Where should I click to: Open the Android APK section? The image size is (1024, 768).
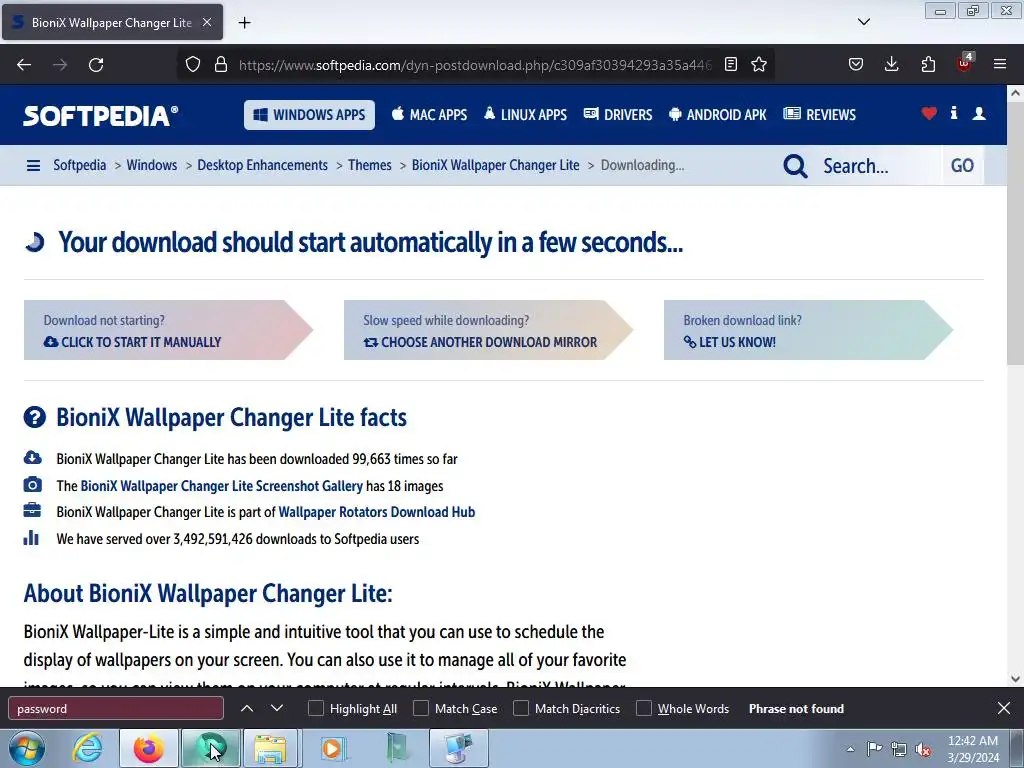(x=718, y=115)
